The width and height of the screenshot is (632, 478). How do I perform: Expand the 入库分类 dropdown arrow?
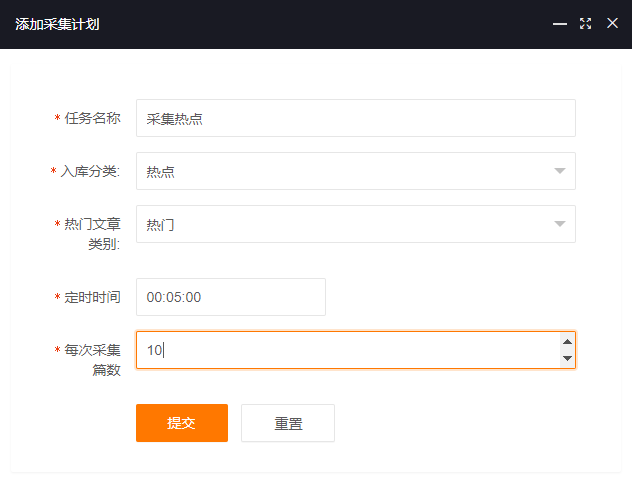(x=559, y=171)
